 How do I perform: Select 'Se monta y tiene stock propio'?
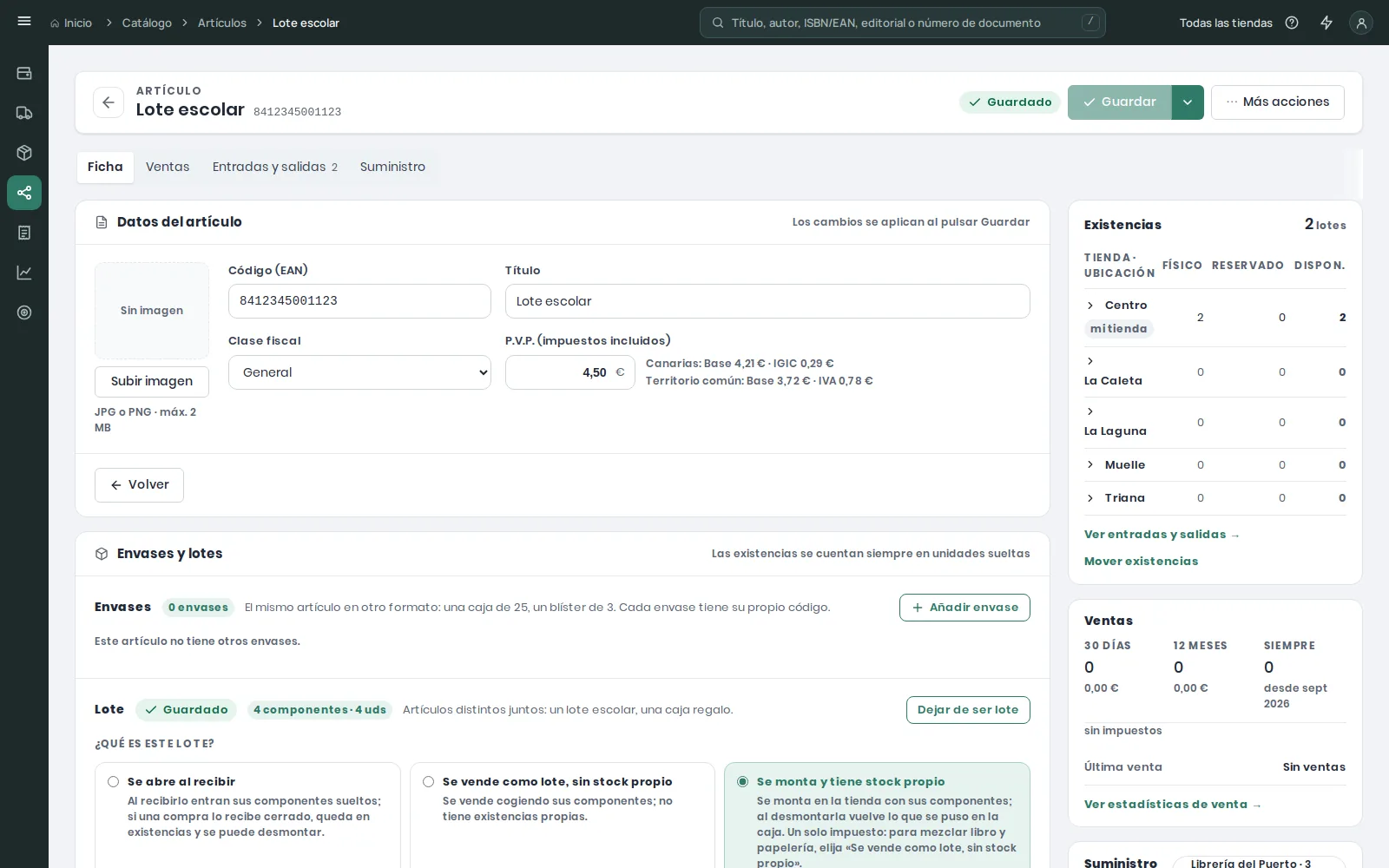[742, 781]
